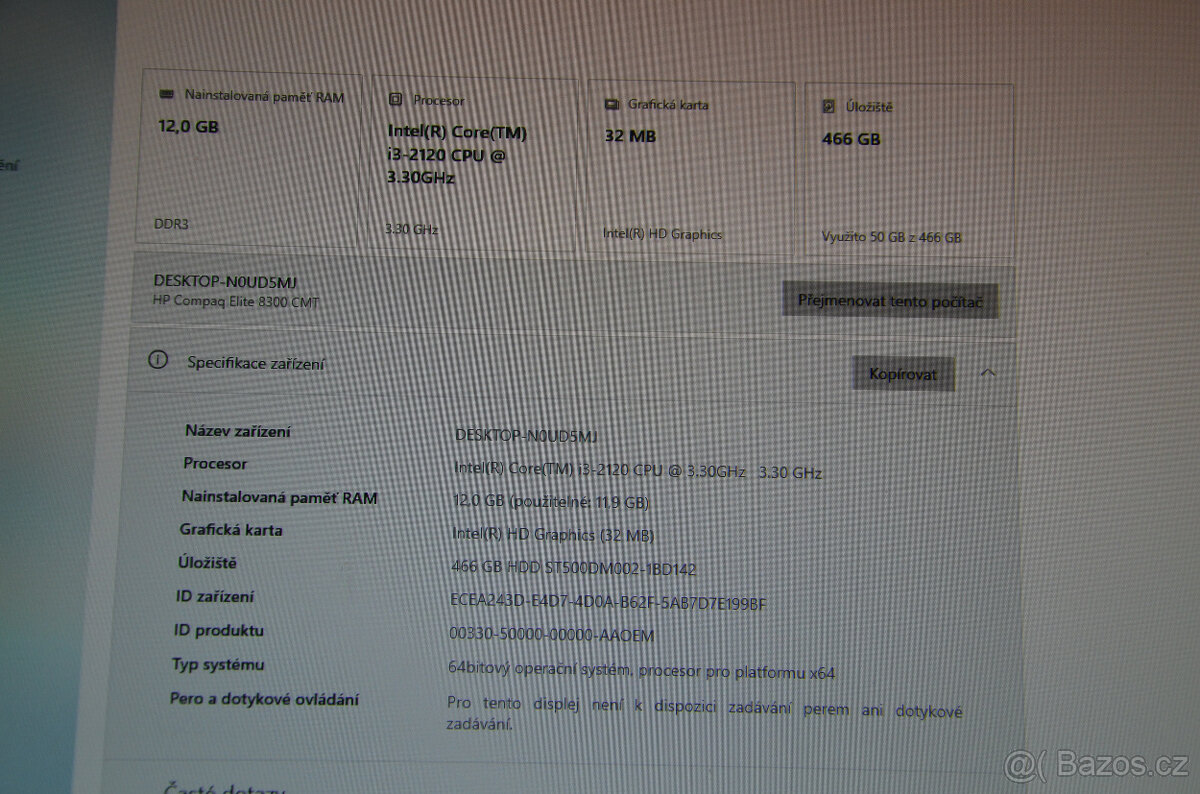
Task: Open the Nainstalovaná paměť RAM card
Action: (250, 160)
